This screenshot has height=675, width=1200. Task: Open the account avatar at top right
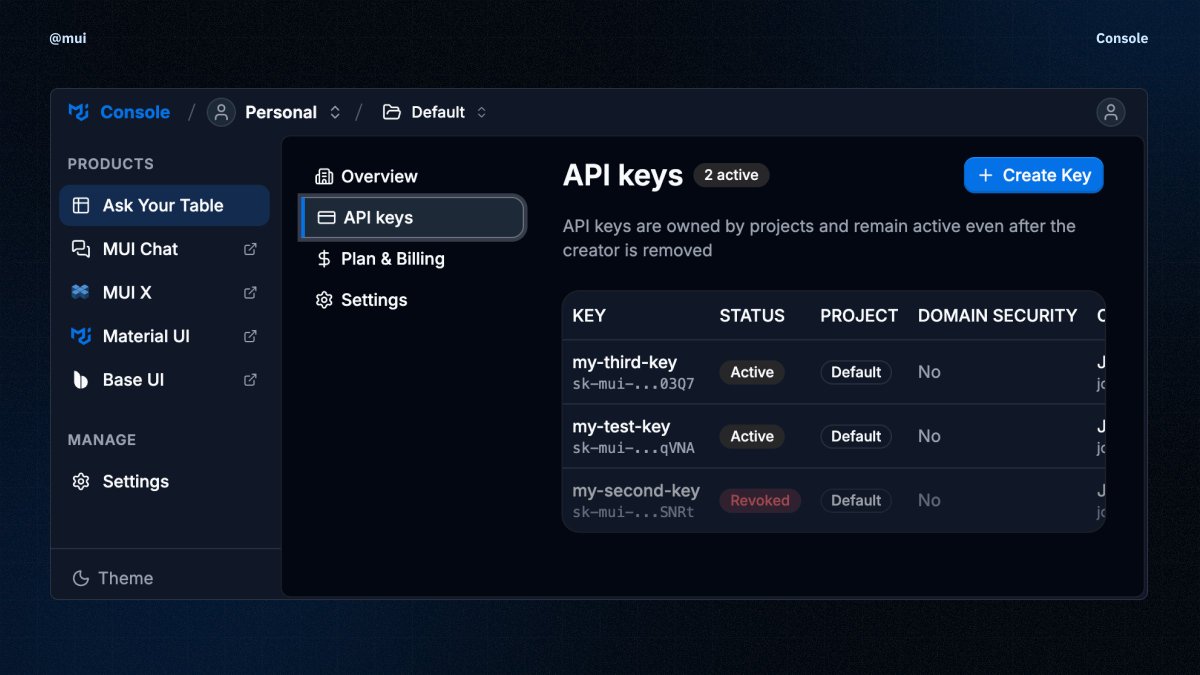pyautogui.click(x=1110, y=112)
